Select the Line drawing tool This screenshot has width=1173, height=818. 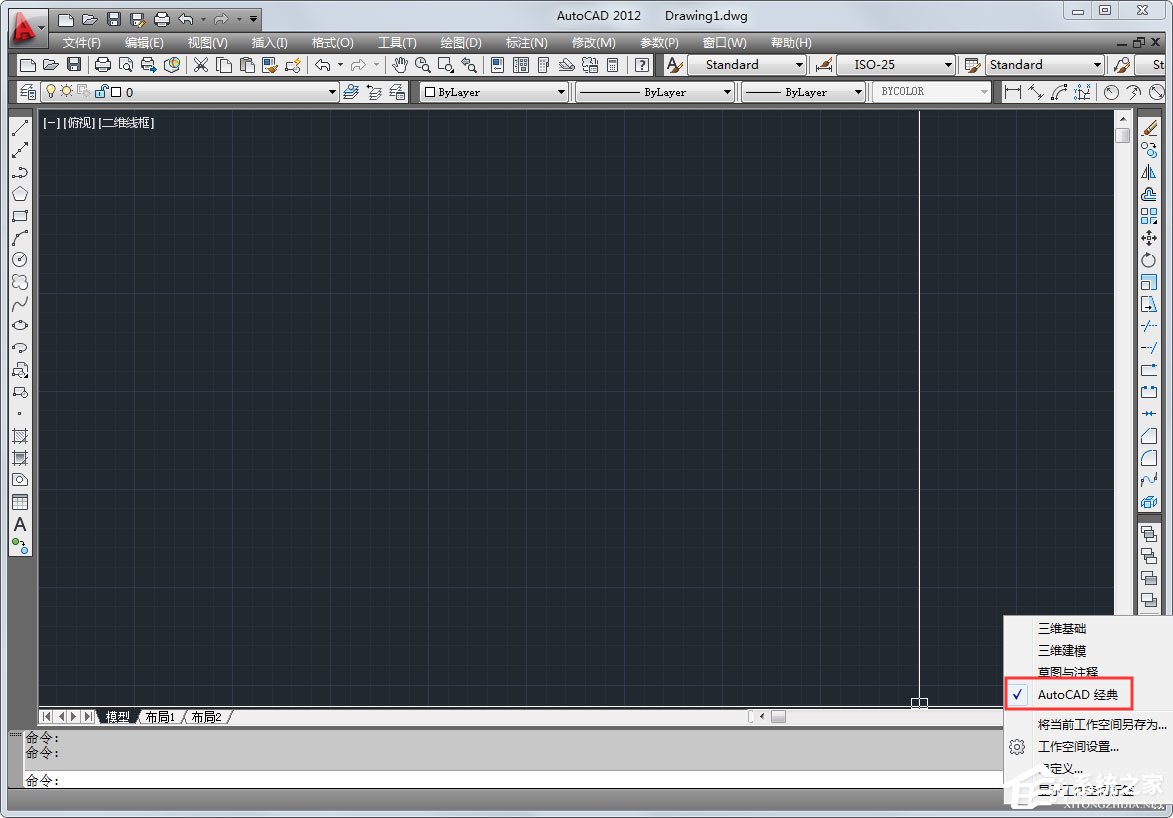21,128
